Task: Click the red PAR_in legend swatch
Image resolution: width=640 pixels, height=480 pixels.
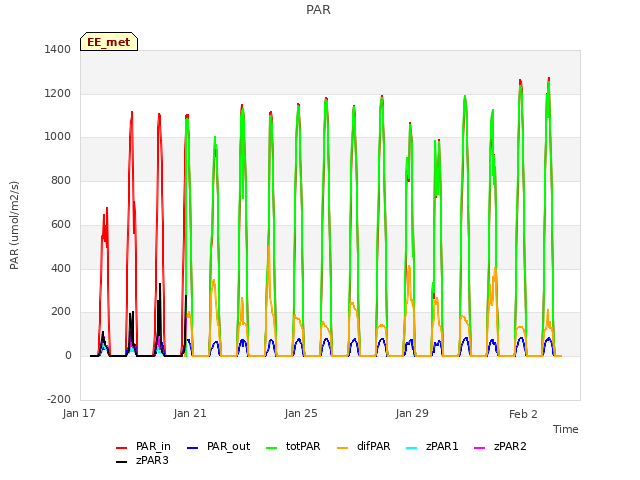Action: click(122, 448)
